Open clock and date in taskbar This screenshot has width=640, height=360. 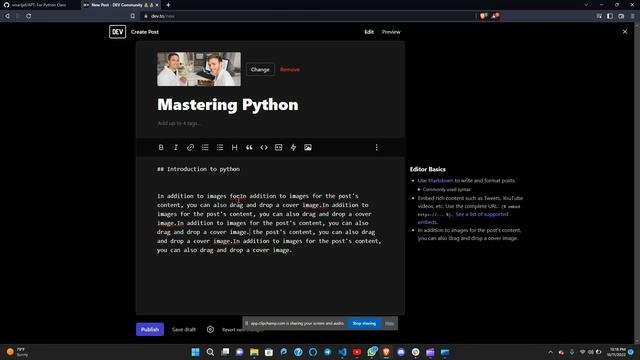[x=617, y=352]
